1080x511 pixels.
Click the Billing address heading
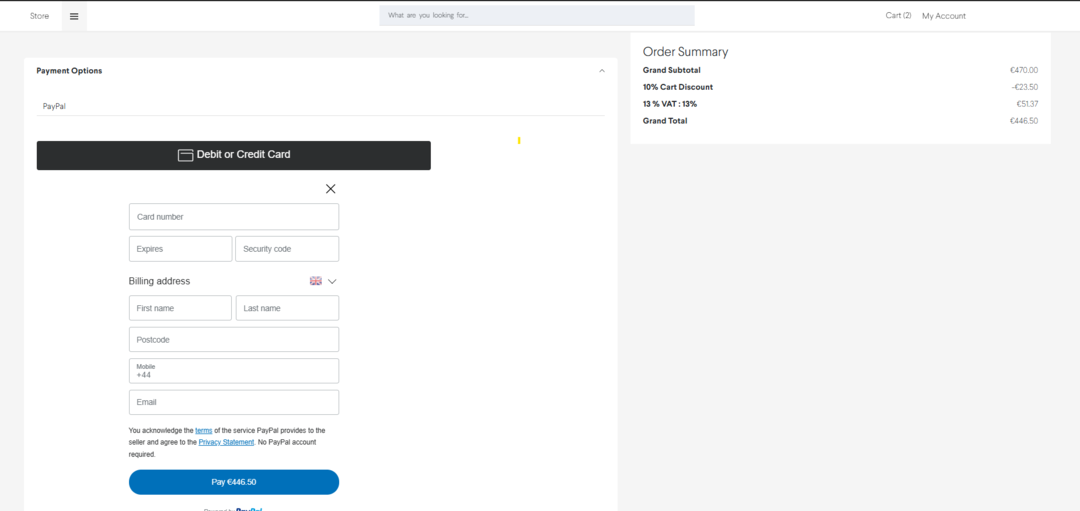[159, 281]
